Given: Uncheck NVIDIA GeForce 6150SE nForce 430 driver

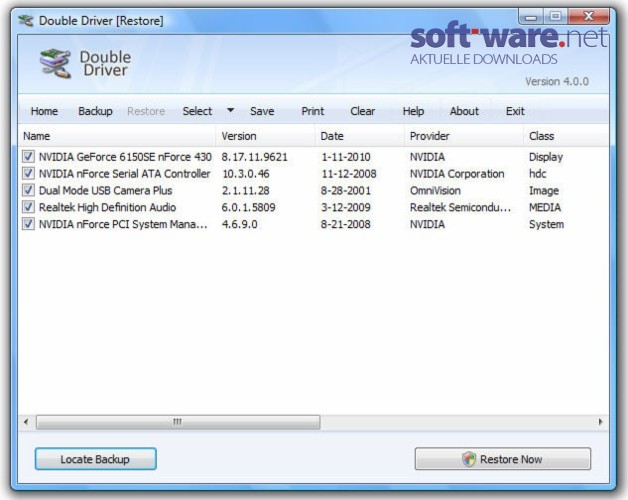Looking at the screenshot, I should click(x=28, y=156).
